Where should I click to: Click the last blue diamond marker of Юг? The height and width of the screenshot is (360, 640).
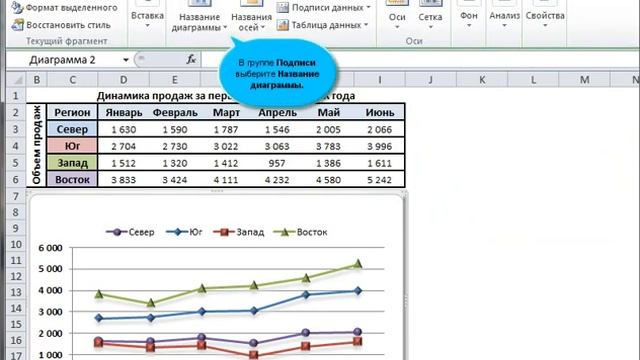(x=358, y=291)
